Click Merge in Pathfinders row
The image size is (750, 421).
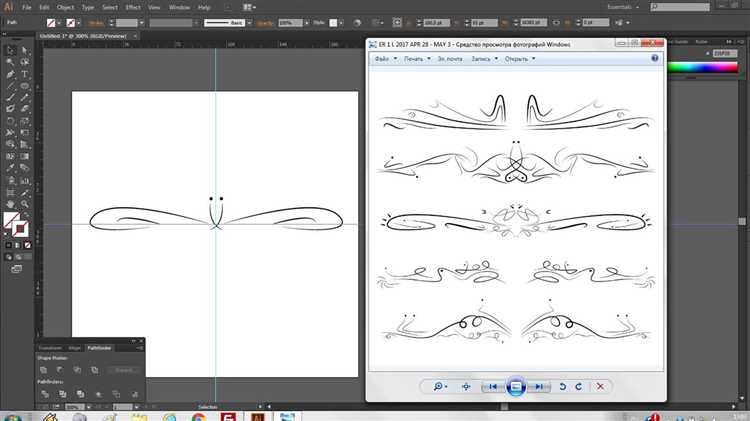[x=80, y=394]
